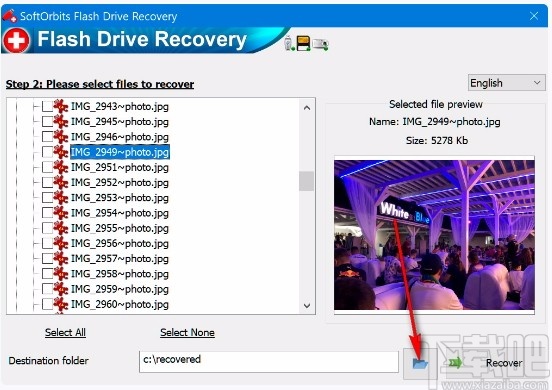The height and width of the screenshot is (390, 552).
Task: Select IMG_2956~photo.jpg file name
Action: point(120,243)
